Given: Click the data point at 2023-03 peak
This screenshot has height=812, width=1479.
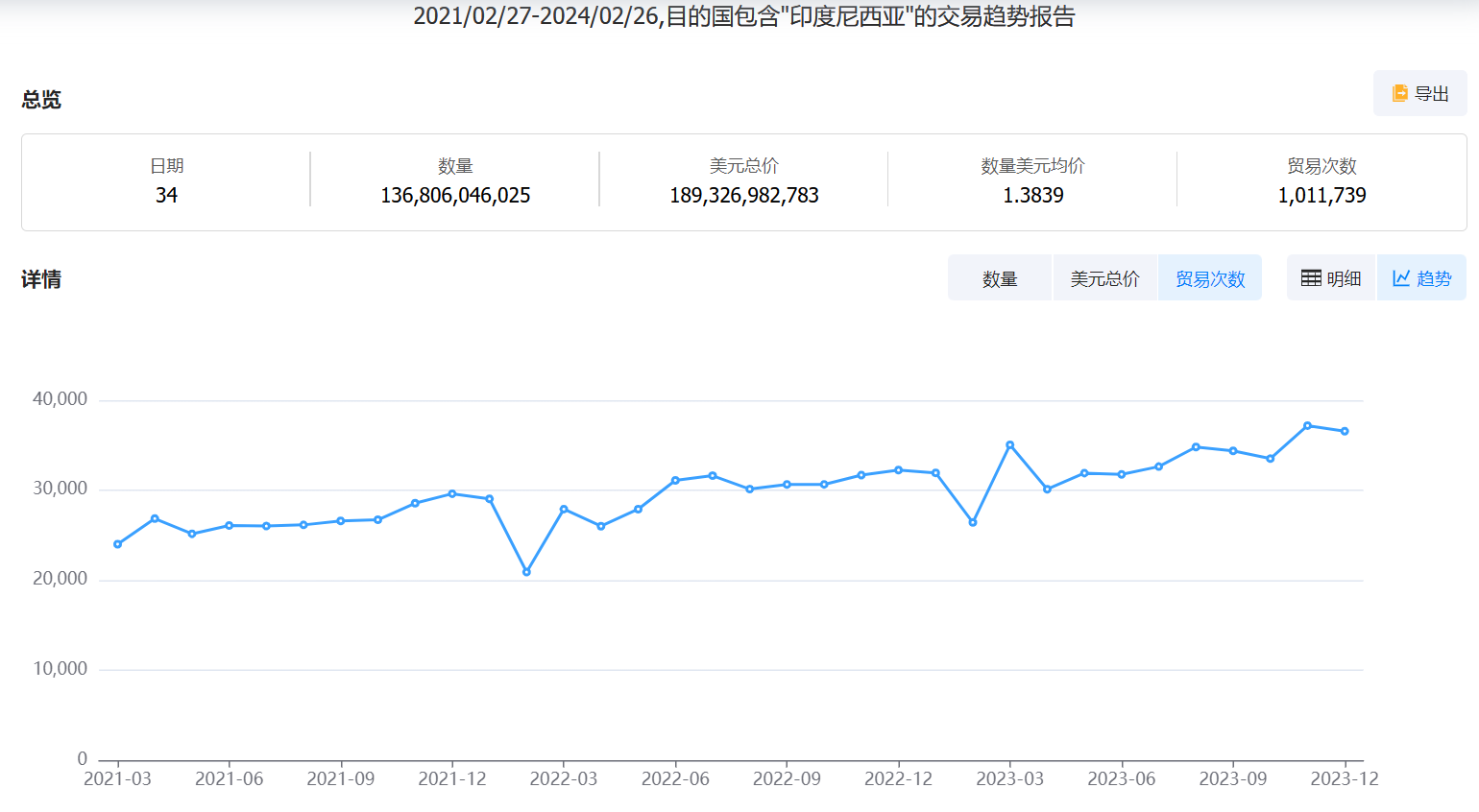Looking at the screenshot, I should [1010, 445].
